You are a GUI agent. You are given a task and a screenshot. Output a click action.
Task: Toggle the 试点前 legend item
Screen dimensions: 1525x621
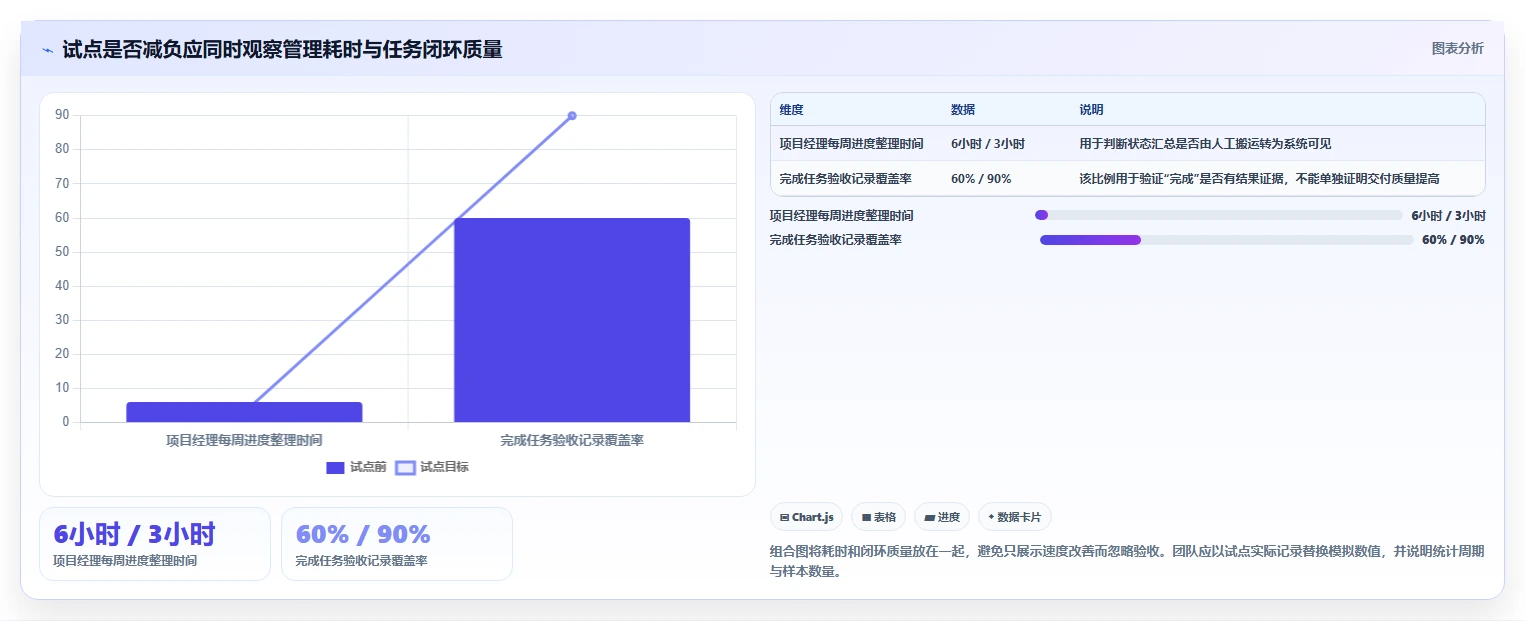point(356,467)
